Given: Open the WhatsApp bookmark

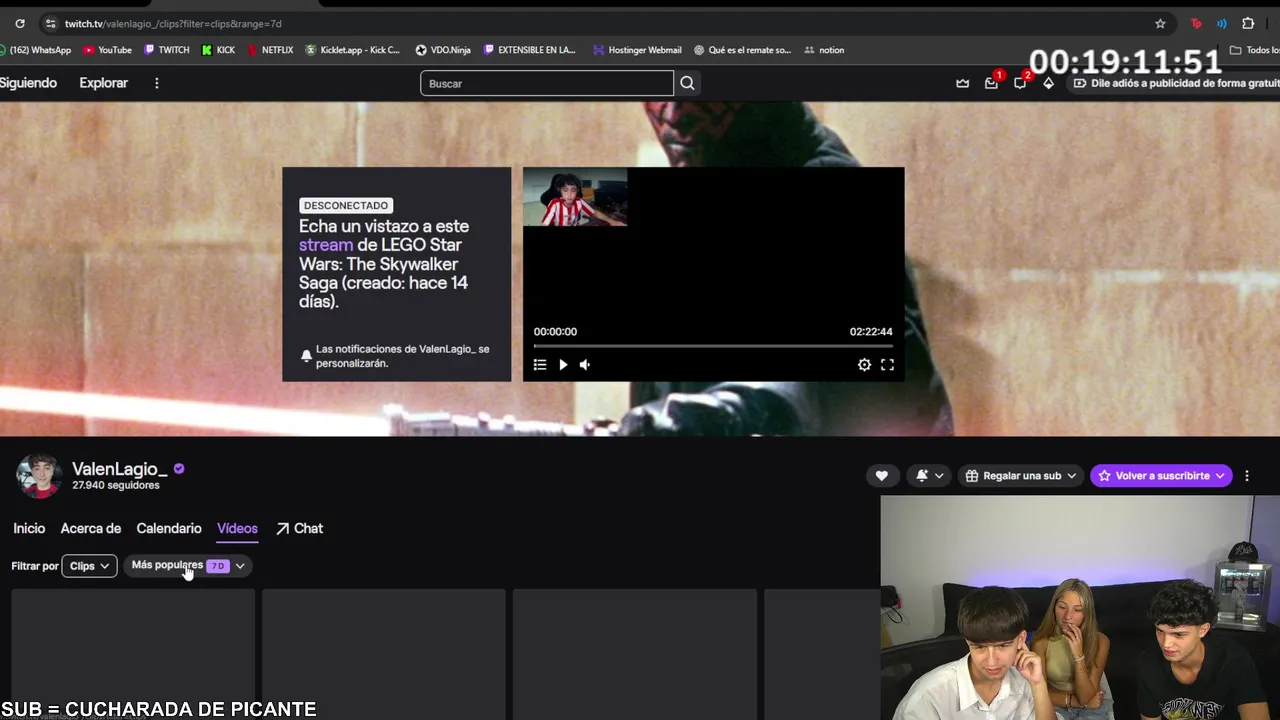Looking at the screenshot, I should (x=36, y=50).
